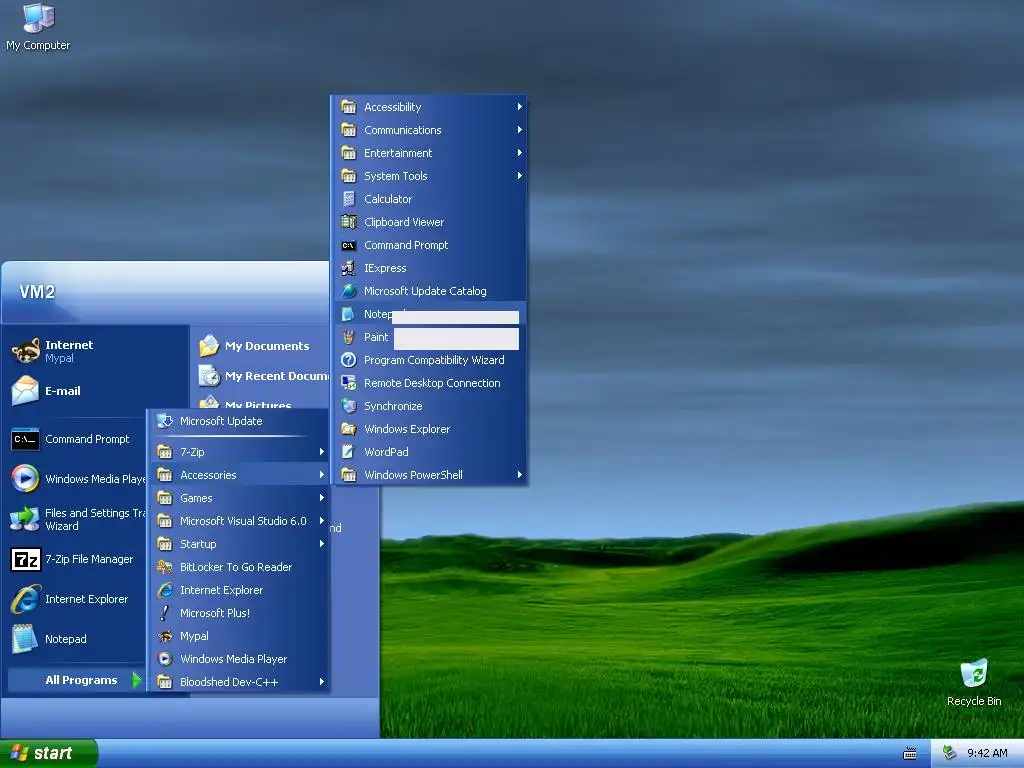The width and height of the screenshot is (1024, 768).
Task: Click the Program Compatibility Wizard icon
Action: pos(349,360)
